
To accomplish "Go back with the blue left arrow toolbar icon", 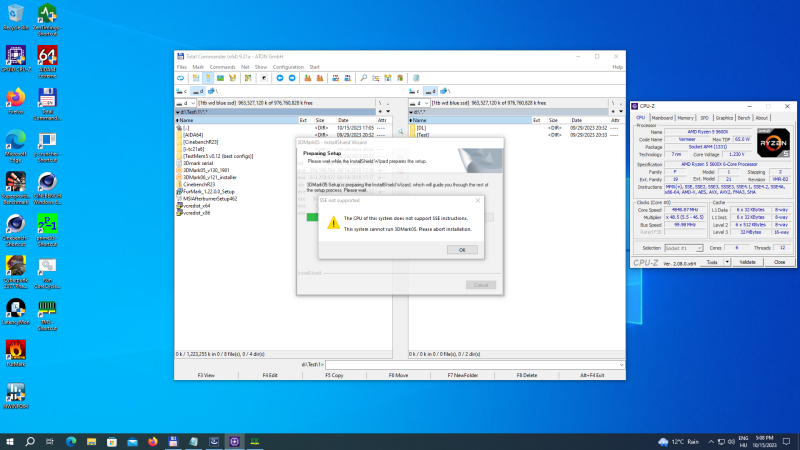I will click(x=280, y=78).
